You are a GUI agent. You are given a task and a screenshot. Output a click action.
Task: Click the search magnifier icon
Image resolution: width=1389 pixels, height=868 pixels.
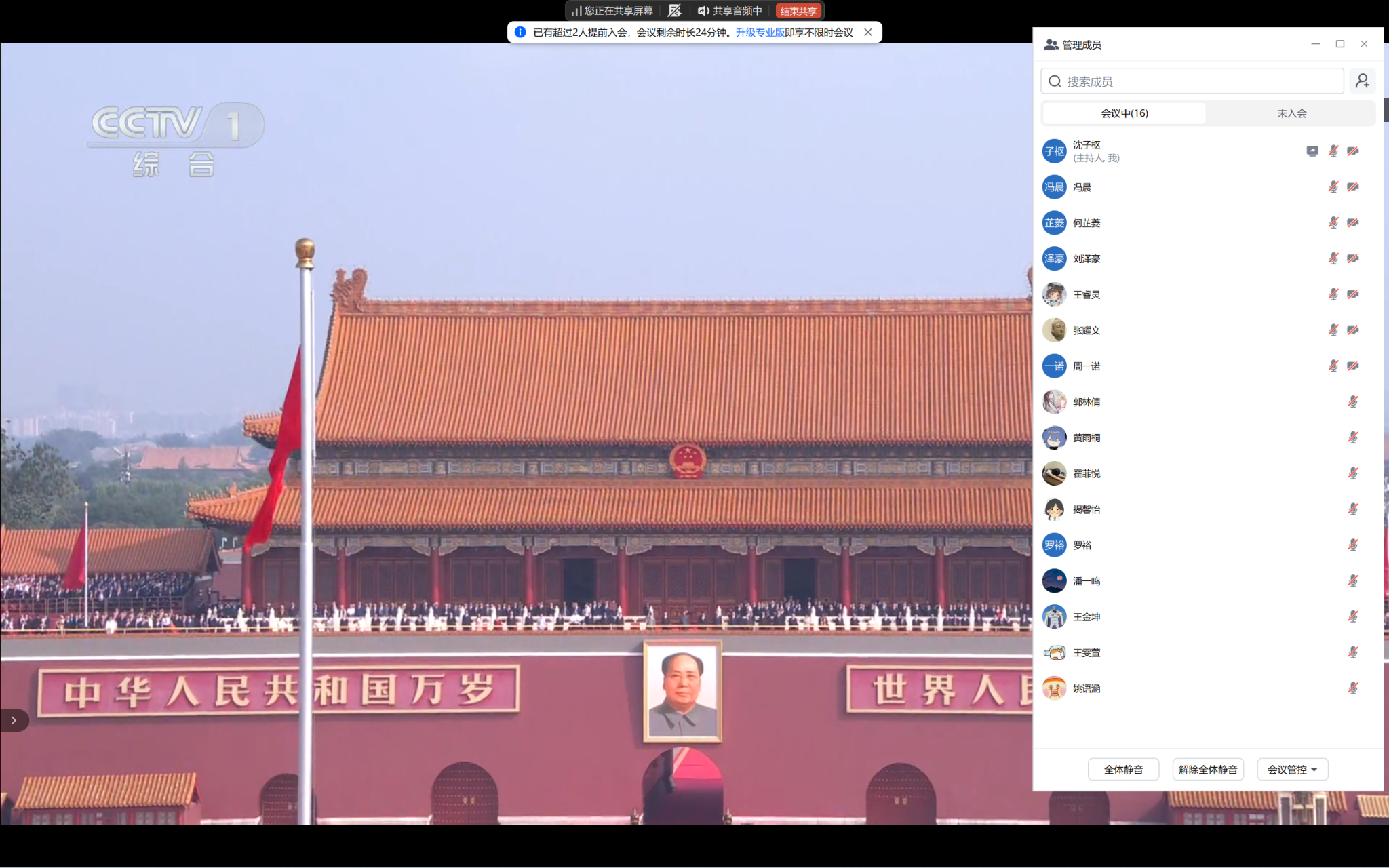1055,81
